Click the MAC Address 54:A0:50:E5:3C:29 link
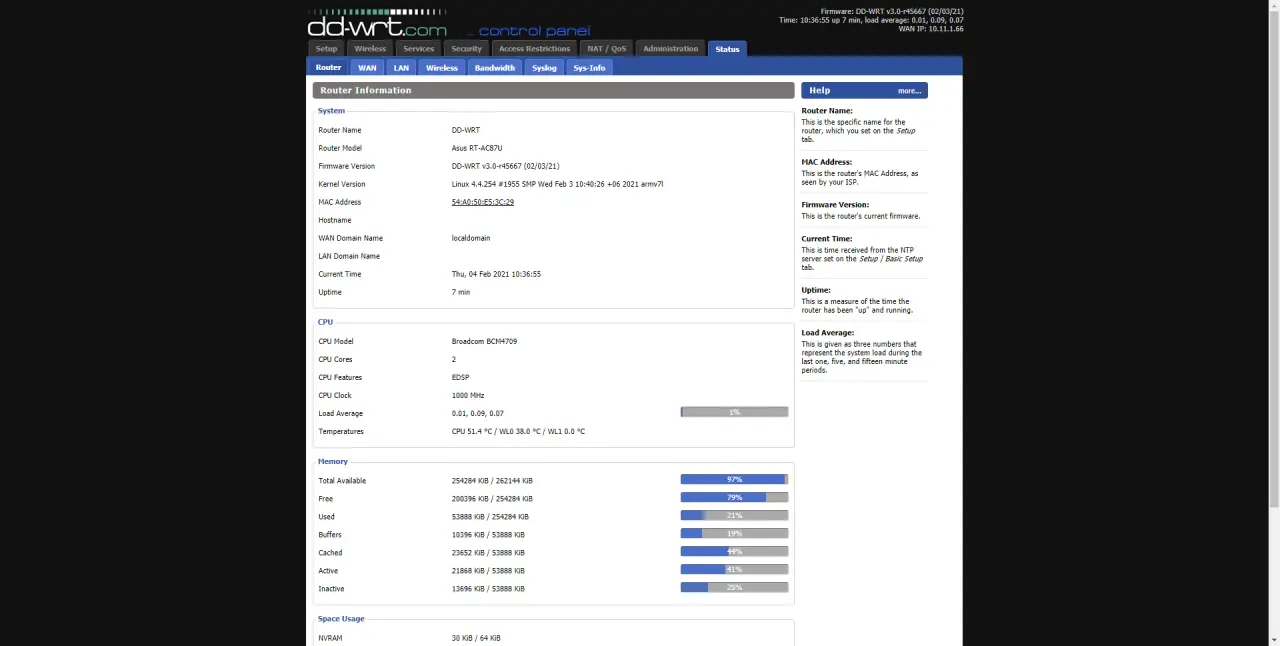The height and width of the screenshot is (646, 1280). [482, 202]
